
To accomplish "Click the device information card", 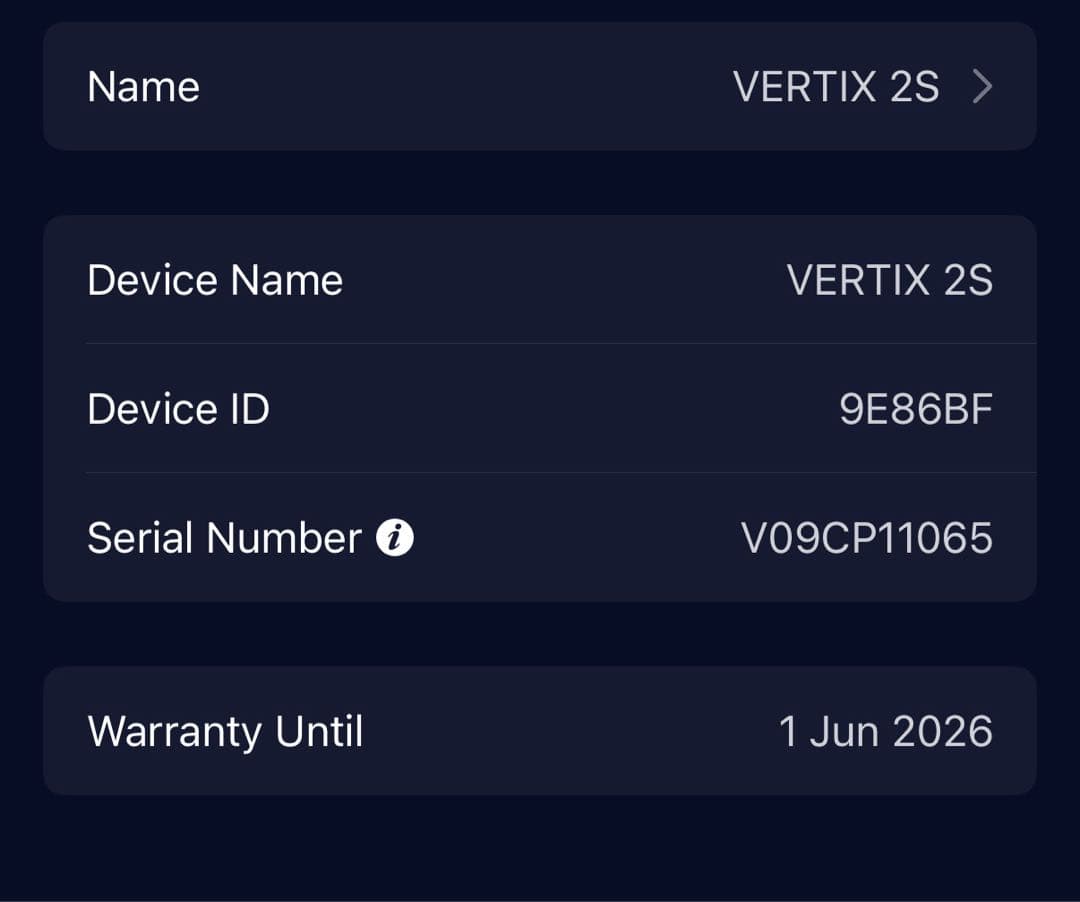I will (540, 408).
